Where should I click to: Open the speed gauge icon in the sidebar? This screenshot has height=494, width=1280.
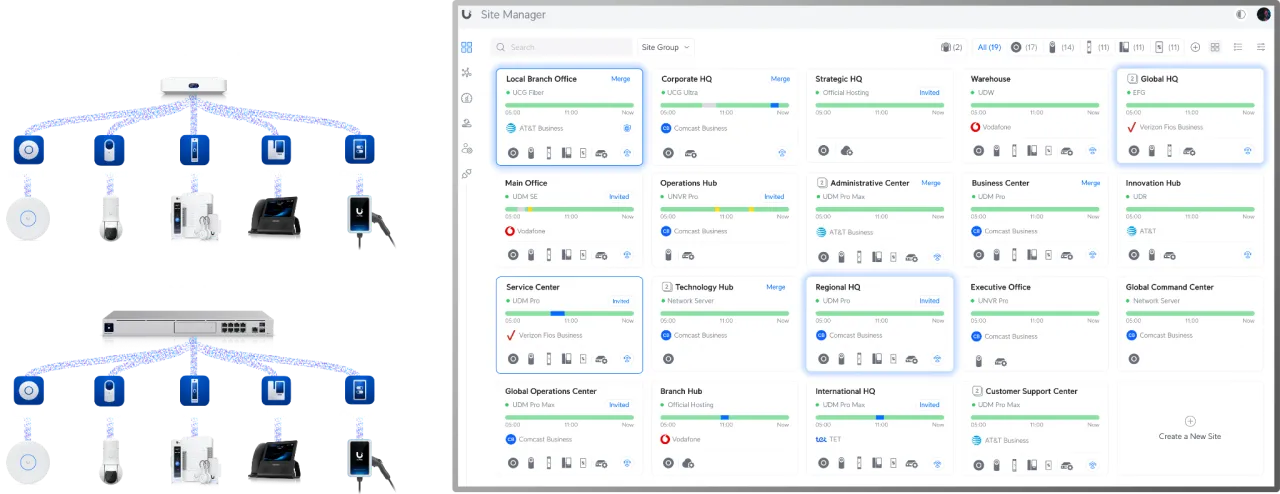(467, 98)
